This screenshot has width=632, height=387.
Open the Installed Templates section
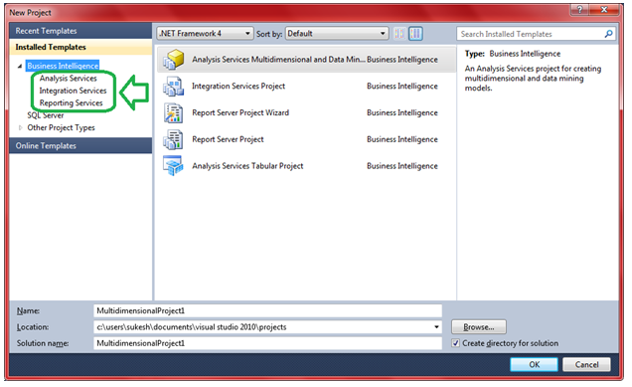point(81,47)
